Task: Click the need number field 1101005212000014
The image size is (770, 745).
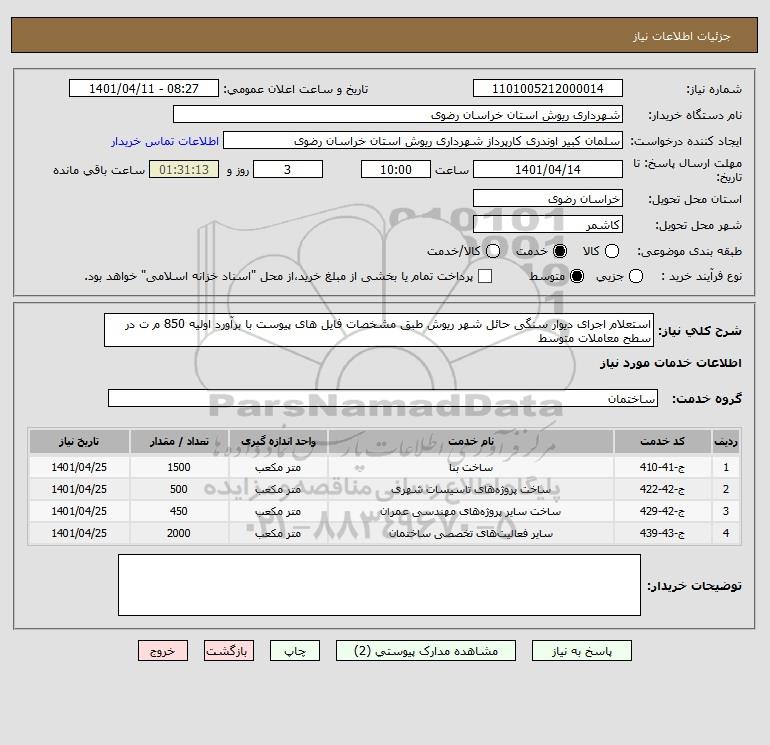Action: point(548,88)
